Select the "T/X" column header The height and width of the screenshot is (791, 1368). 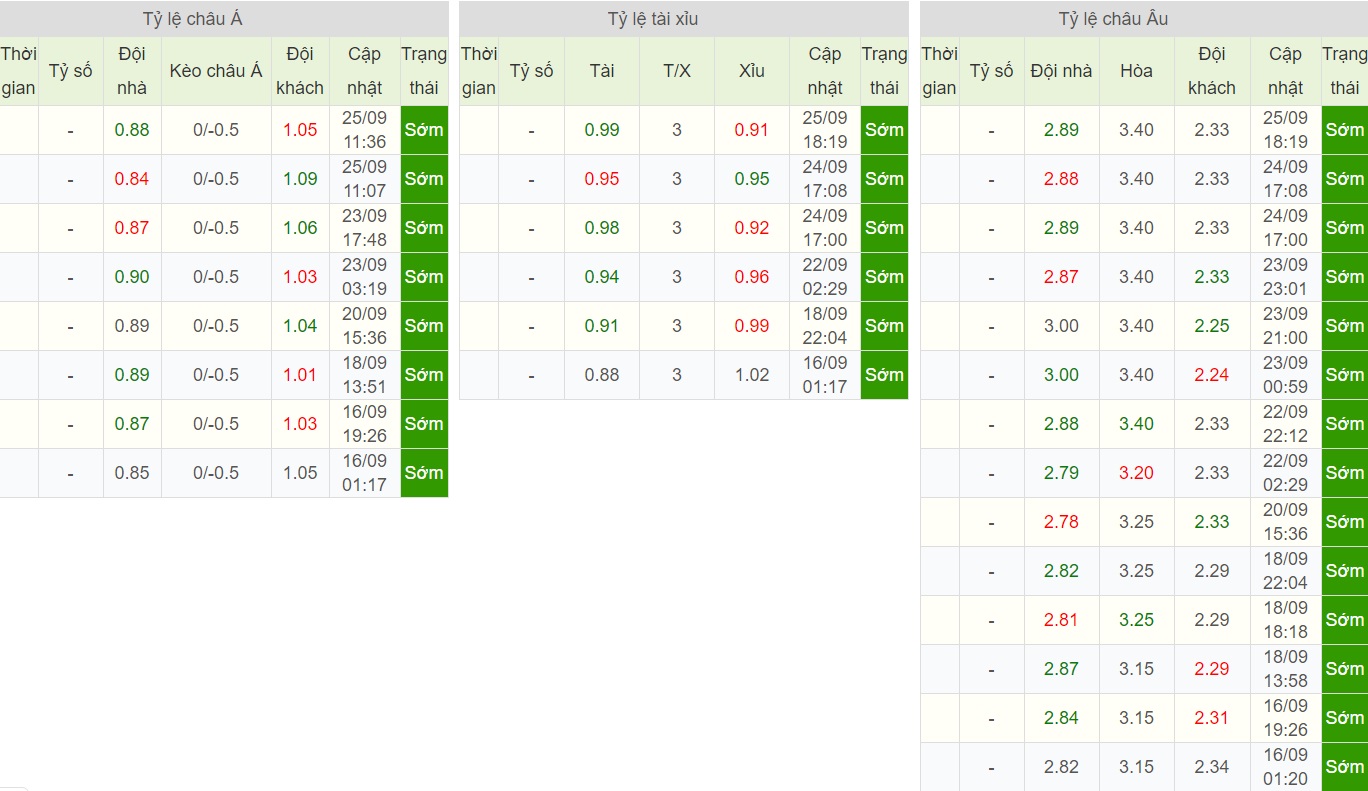(677, 71)
